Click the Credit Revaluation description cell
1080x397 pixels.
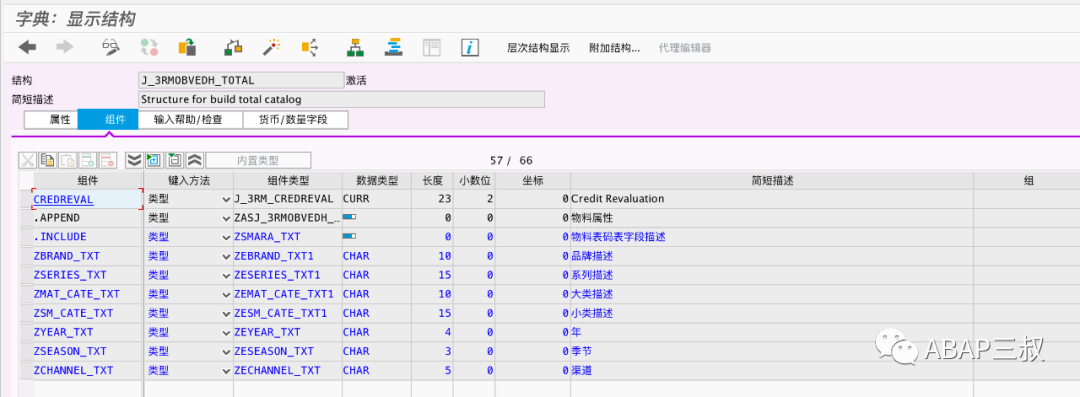point(772,198)
